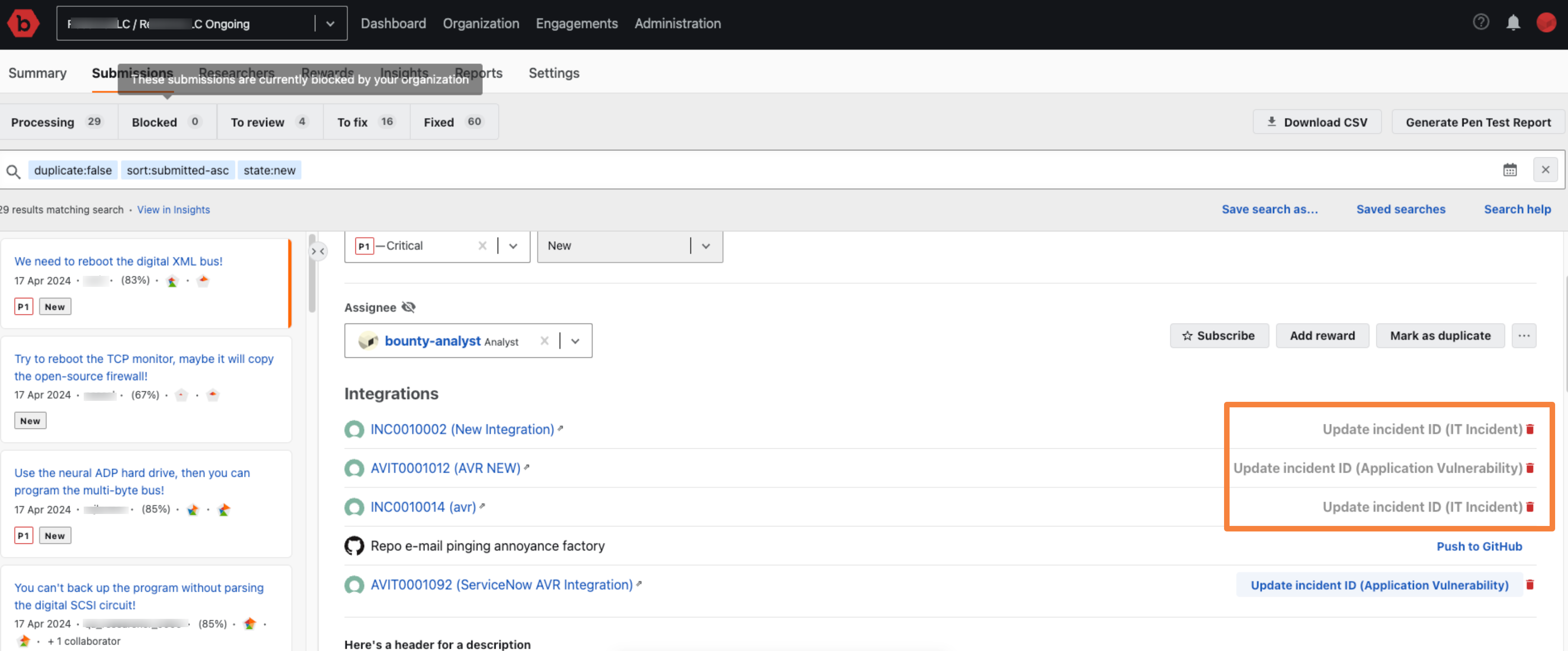The image size is (1568, 651).
Task: Open AVIT0001092 (ServiceNow AVR Integration) link
Action: 502,585
